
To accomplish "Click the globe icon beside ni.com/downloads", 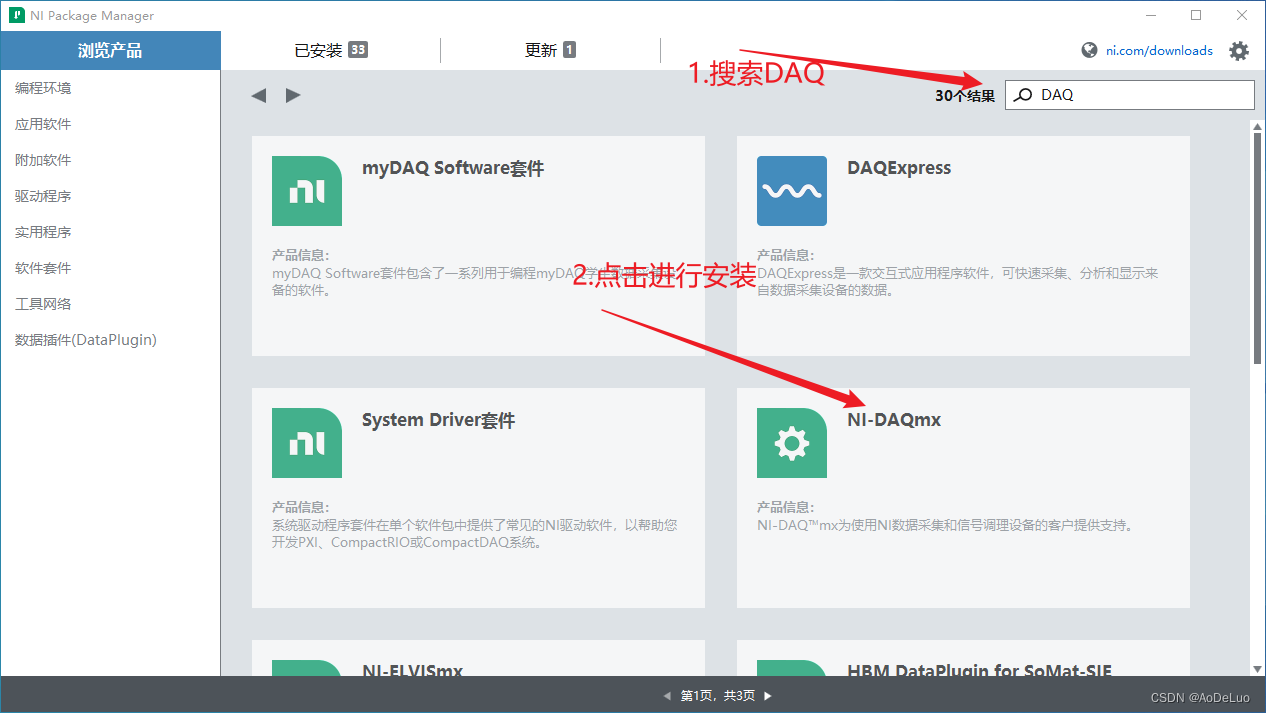I will click(x=1090, y=50).
